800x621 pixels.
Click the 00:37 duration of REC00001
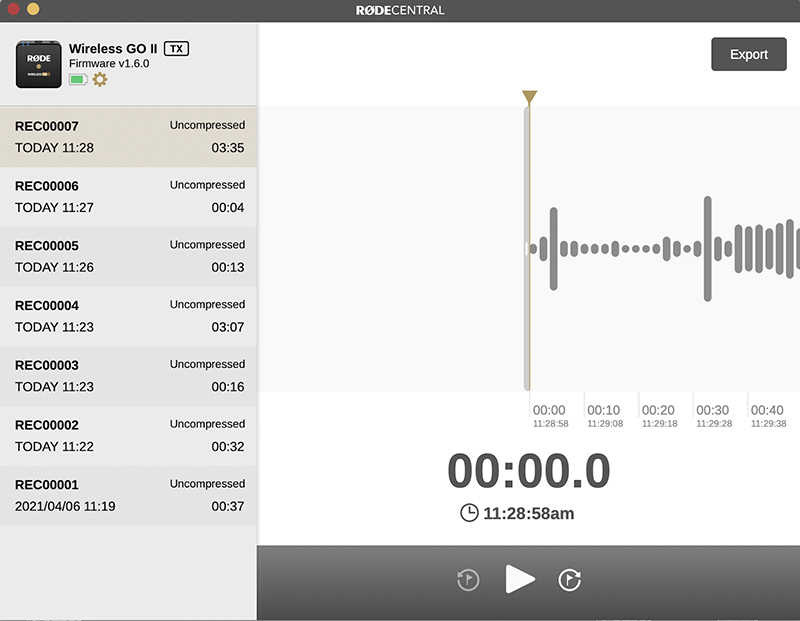pyautogui.click(x=228, y=506)
